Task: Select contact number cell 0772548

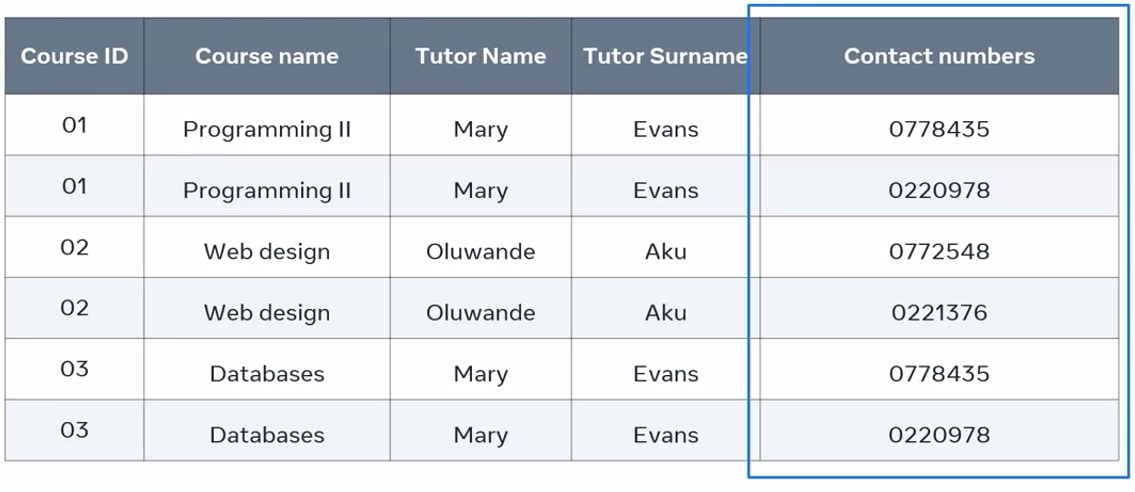Action: click(939, 251)
